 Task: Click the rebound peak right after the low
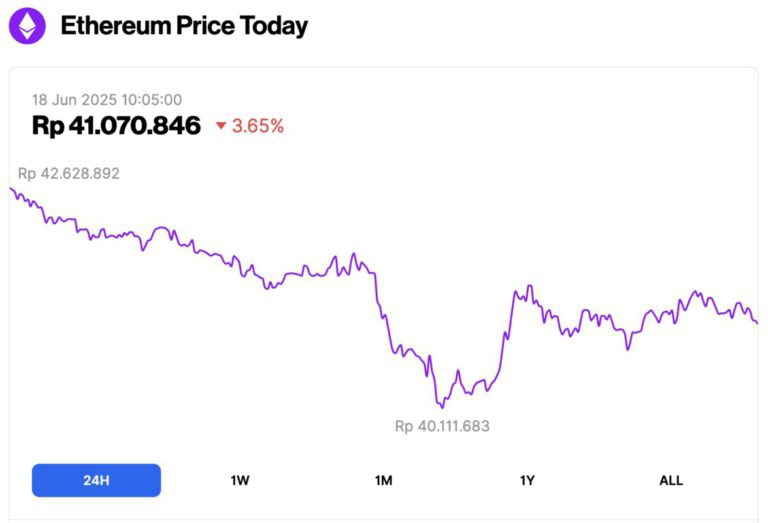pyautogui.click(x=529, y=285)
